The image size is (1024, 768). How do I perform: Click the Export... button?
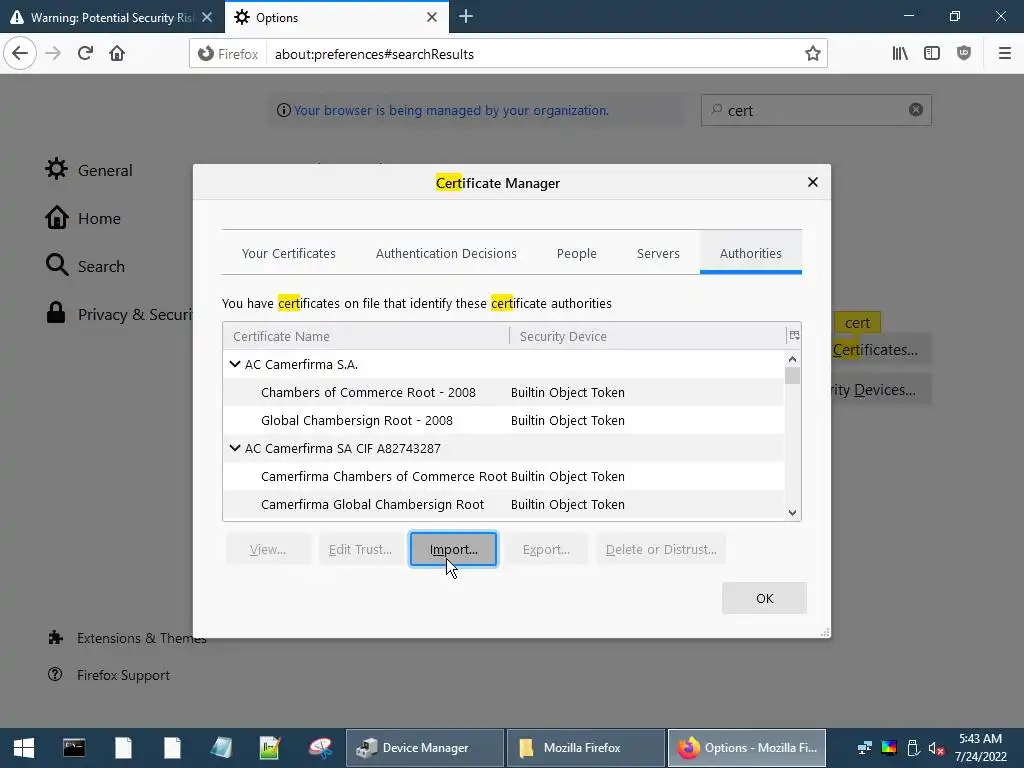pos(546,549)
